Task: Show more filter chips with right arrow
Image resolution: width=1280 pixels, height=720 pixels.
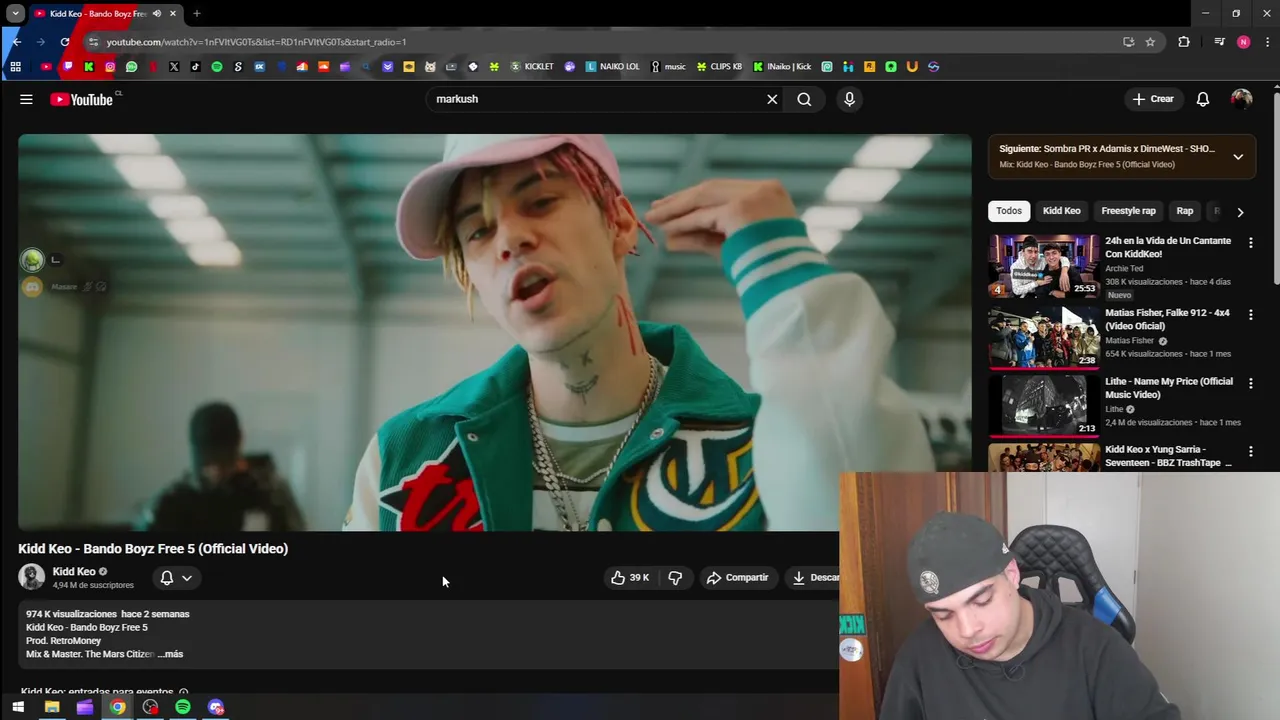Action: point(1240,212)
